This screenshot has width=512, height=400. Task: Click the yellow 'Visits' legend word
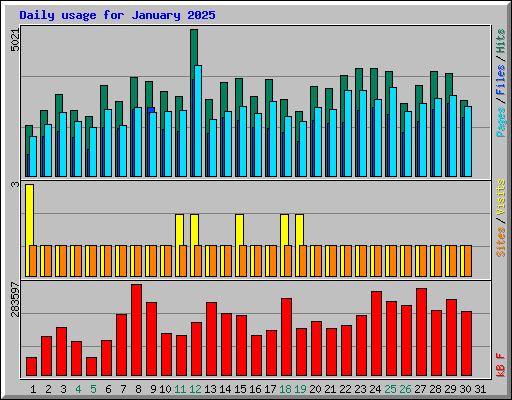[x=501, y=197]
